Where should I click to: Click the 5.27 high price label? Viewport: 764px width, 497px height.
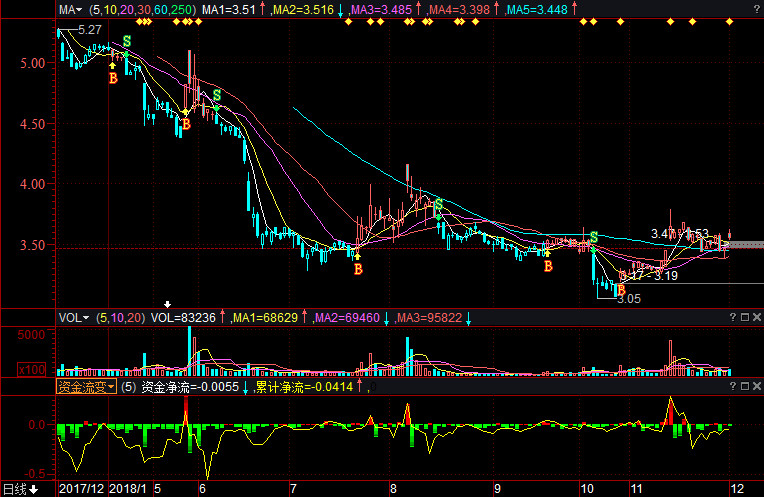[90, 31]
